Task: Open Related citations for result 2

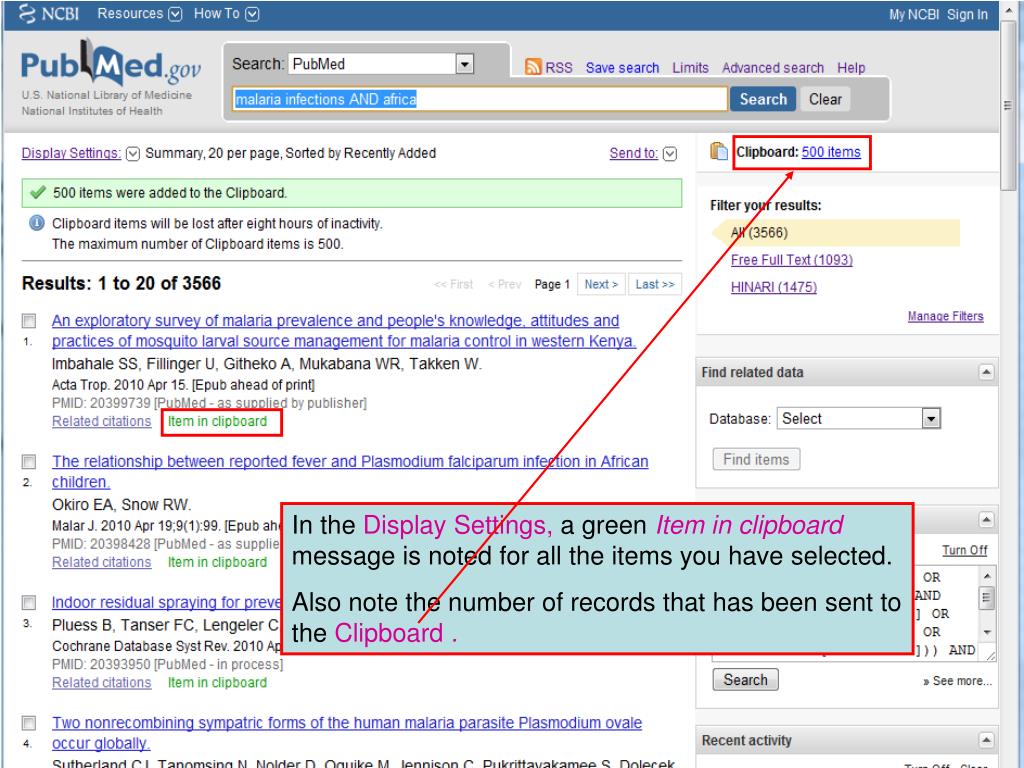Action: pos(101,562)
